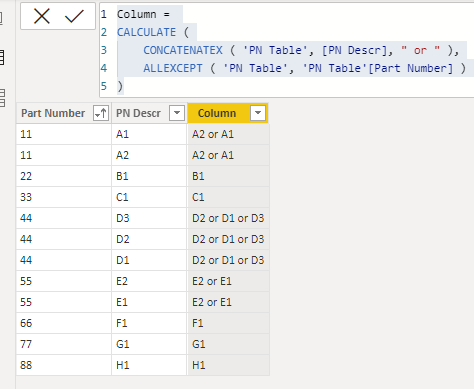Viewport: 474px width, 389px height.
Task: Select Column cell for row H1
Action: point(228,365)
